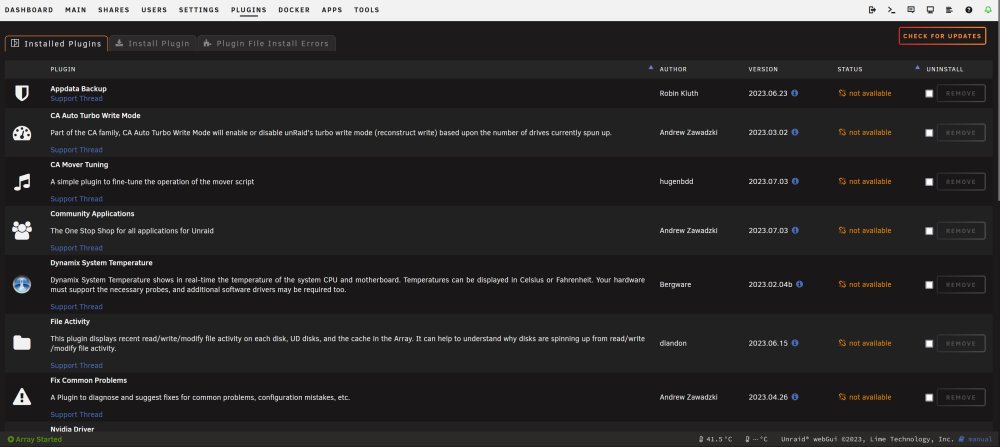1000x447 pixels.
Task: Go to the Main menu
Action: [x=76, y=10]
